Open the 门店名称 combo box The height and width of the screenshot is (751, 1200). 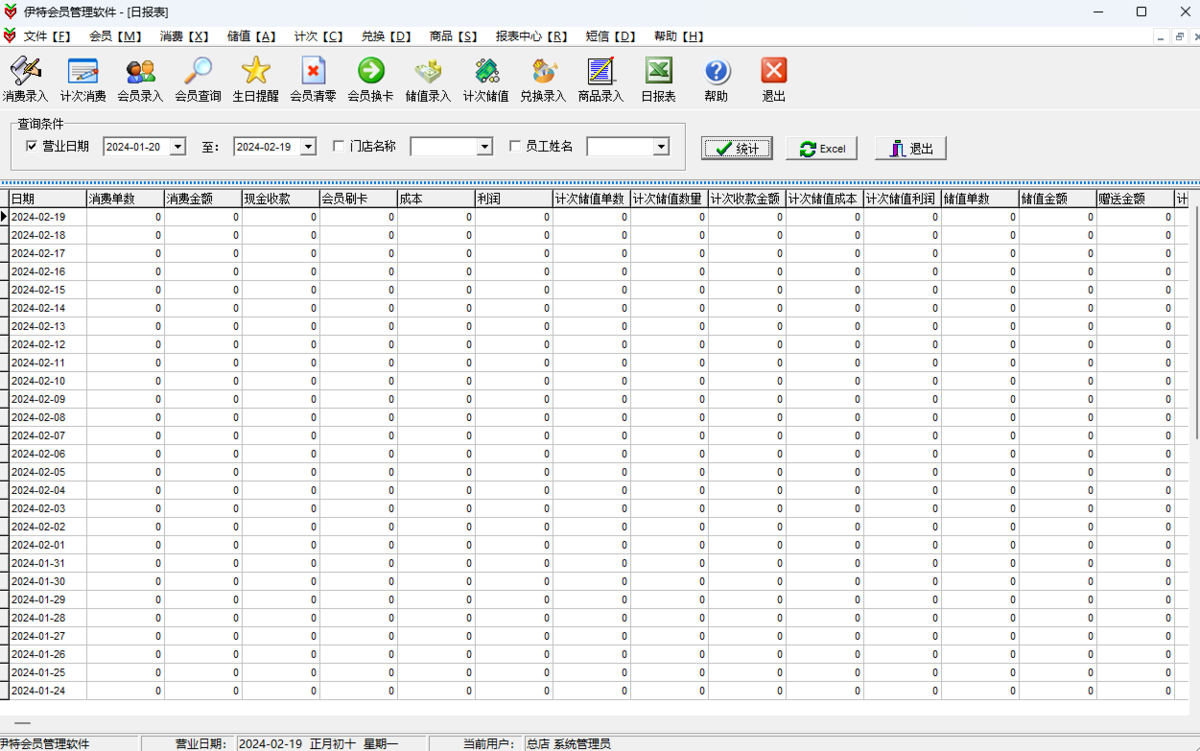click(451, 147)
